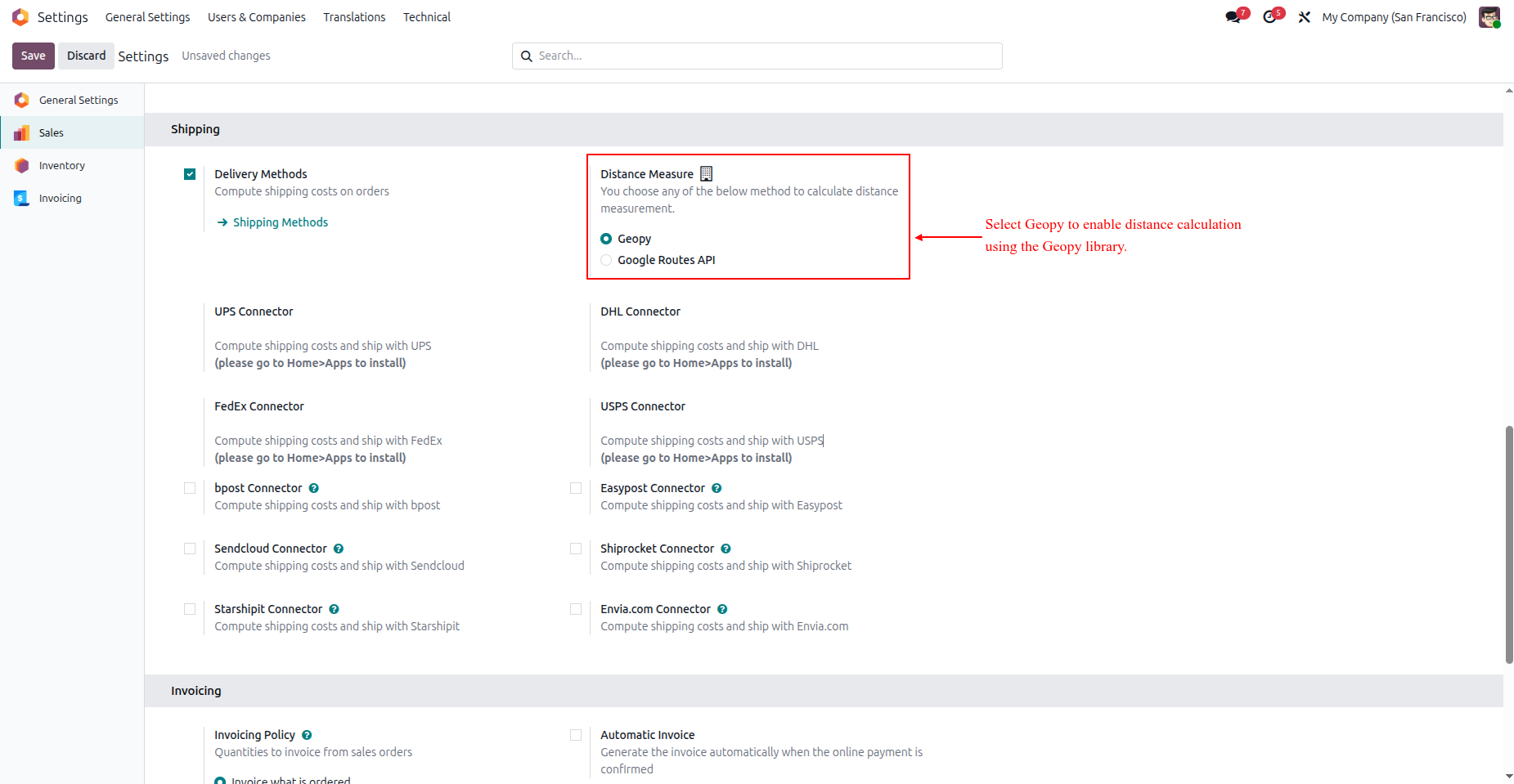Click the Distance Measure company building icon
The height and width of the screenshot is (784, 1514).
pyautogui.click(x=707, y=173)
